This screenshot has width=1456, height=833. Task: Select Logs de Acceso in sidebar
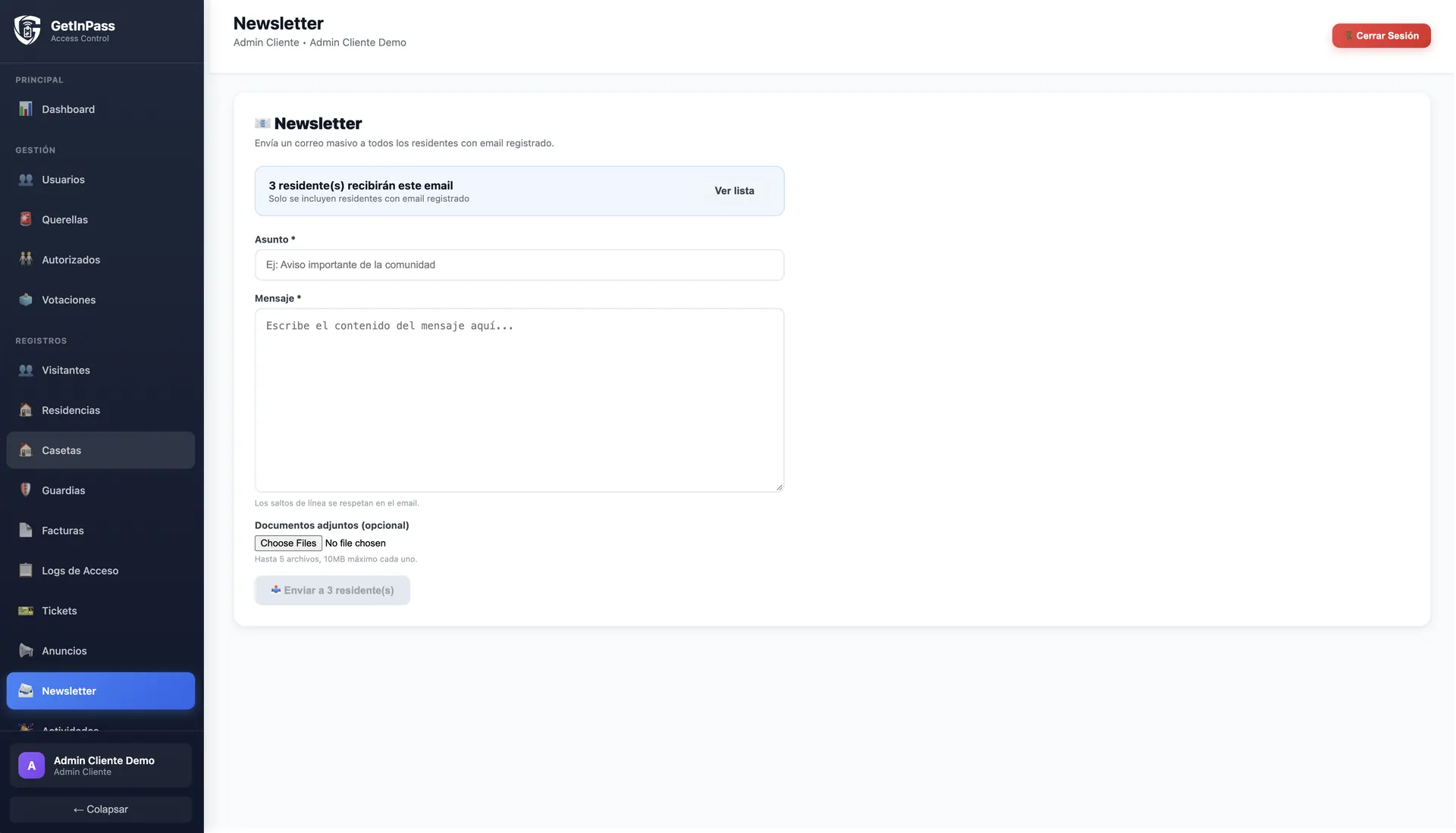(101, 571)
